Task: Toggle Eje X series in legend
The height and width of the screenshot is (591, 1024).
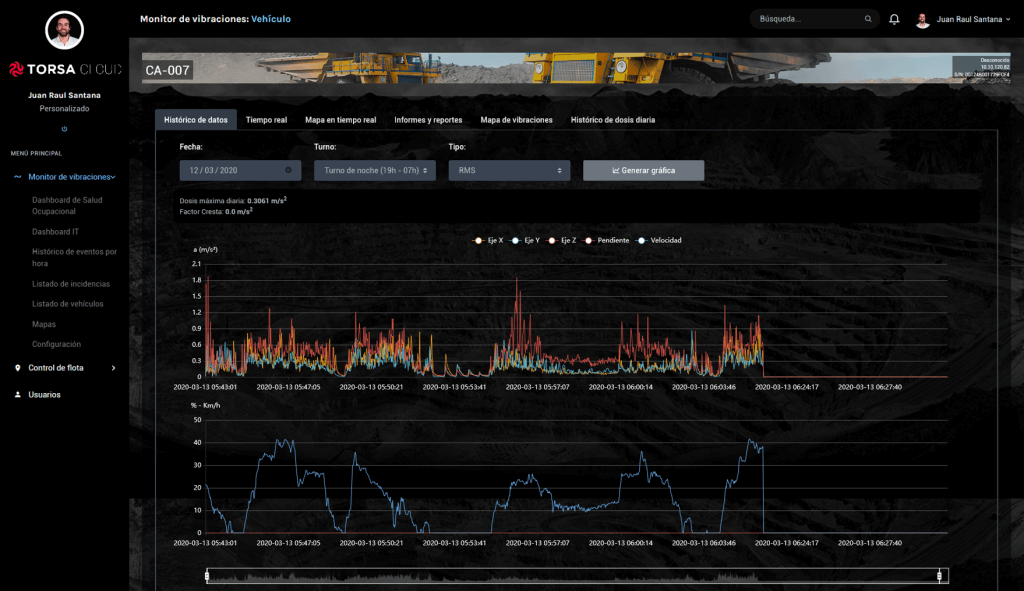Action: coord(488,240)
